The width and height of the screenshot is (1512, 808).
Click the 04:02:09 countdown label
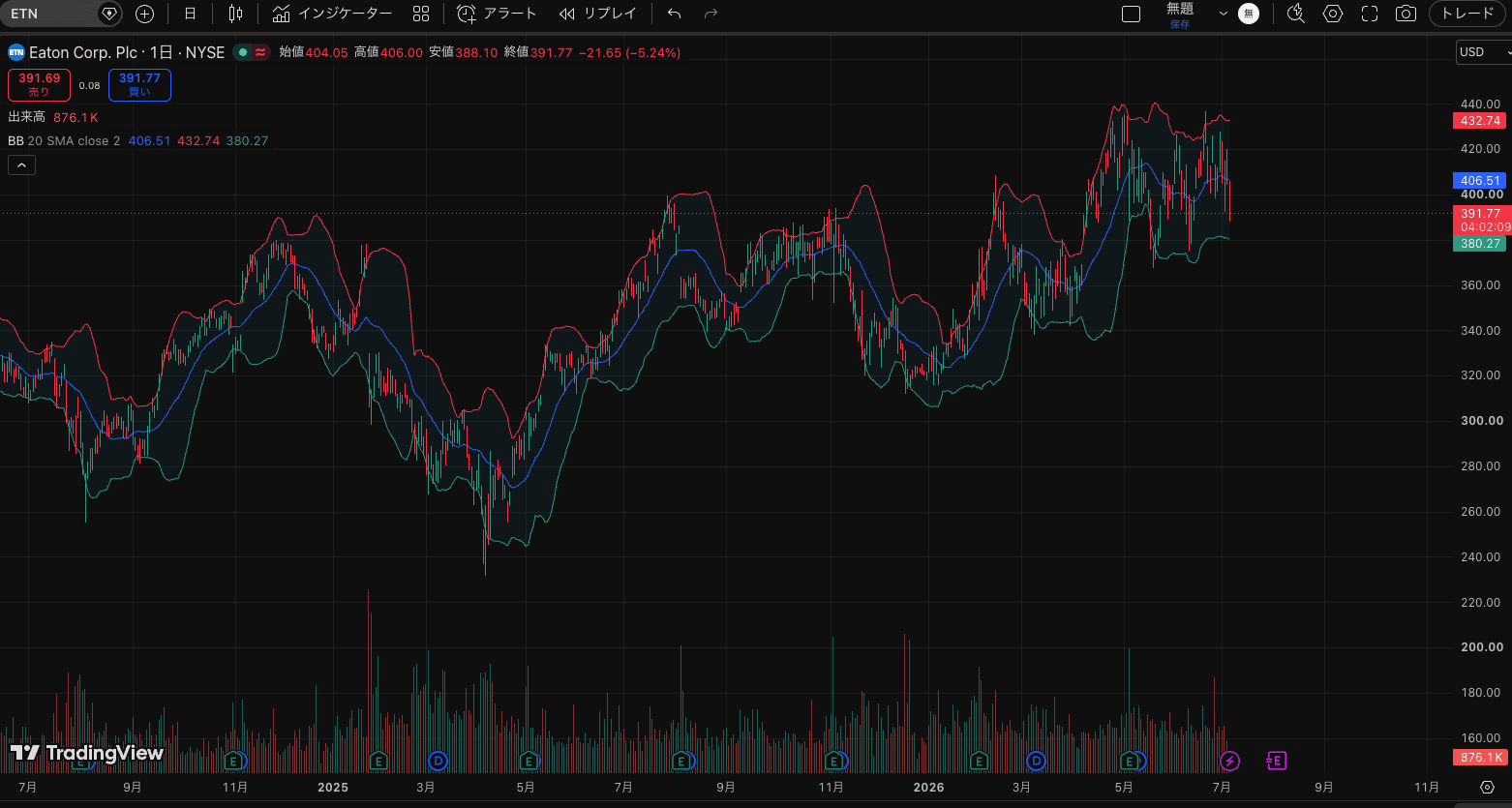tap(1484, 227)
